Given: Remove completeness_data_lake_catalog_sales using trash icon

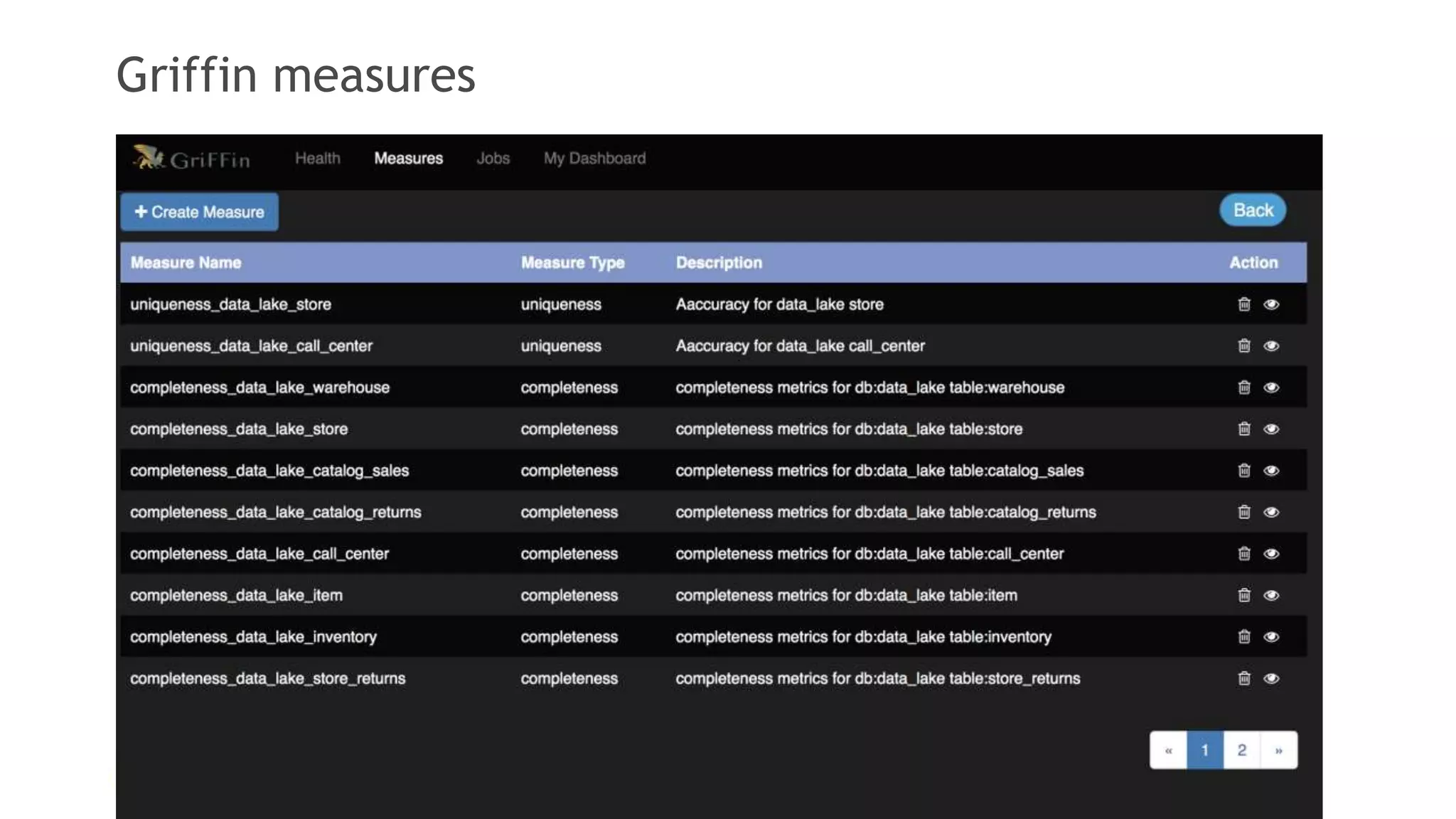Looking at the screenshot, I should click(1243, 471).
